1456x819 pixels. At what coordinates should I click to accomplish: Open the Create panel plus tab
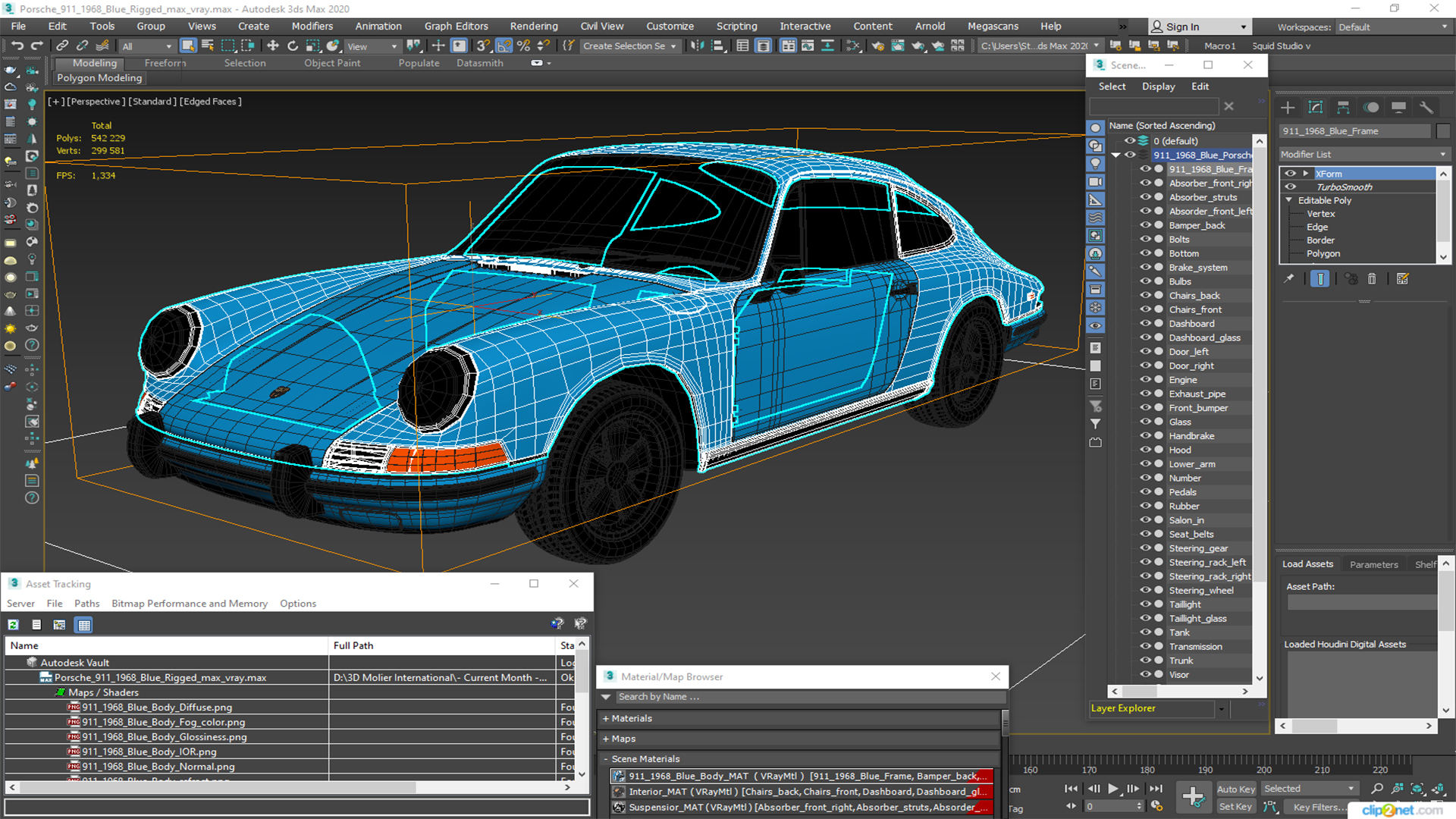coord(1288,108)
